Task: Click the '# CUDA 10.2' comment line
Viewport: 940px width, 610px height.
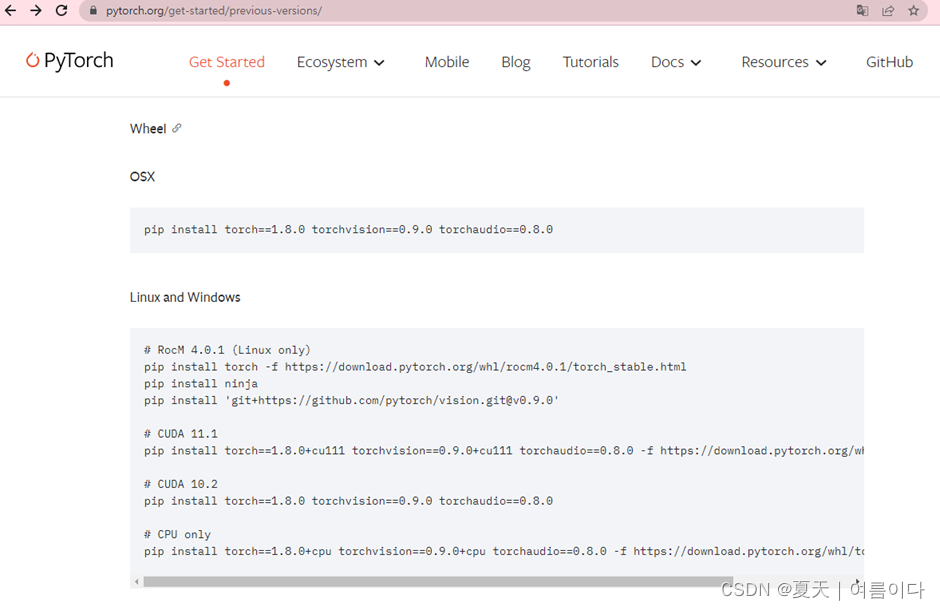Action: pos(180,484)
